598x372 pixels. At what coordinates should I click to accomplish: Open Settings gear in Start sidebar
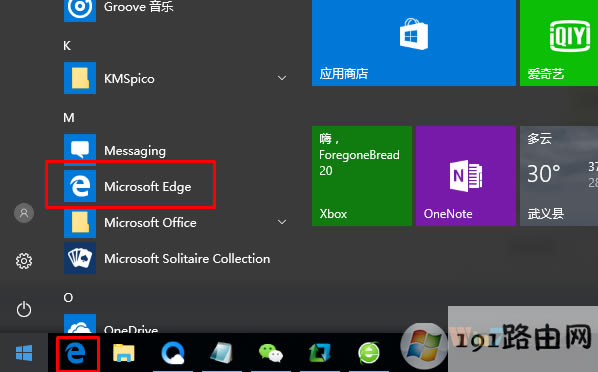[24, 261]
